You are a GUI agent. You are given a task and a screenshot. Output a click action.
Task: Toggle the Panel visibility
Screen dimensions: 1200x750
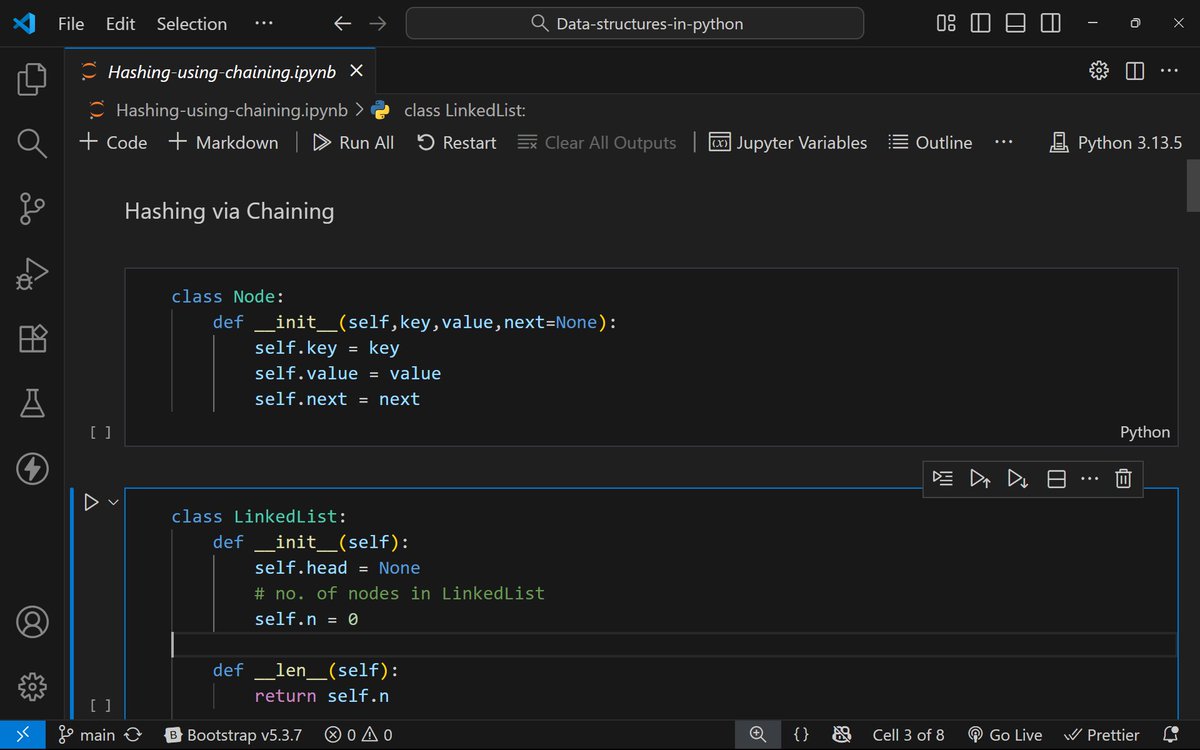1015,22
